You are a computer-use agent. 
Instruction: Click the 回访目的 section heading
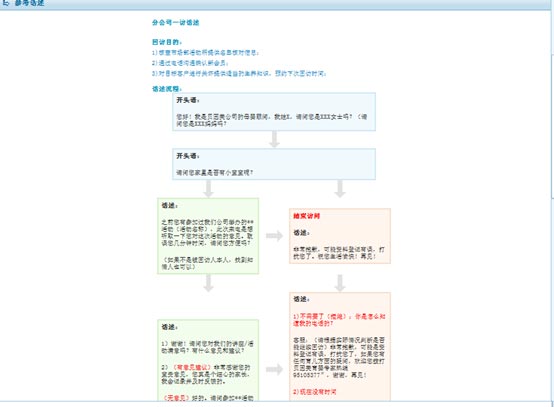pos(167,42)
